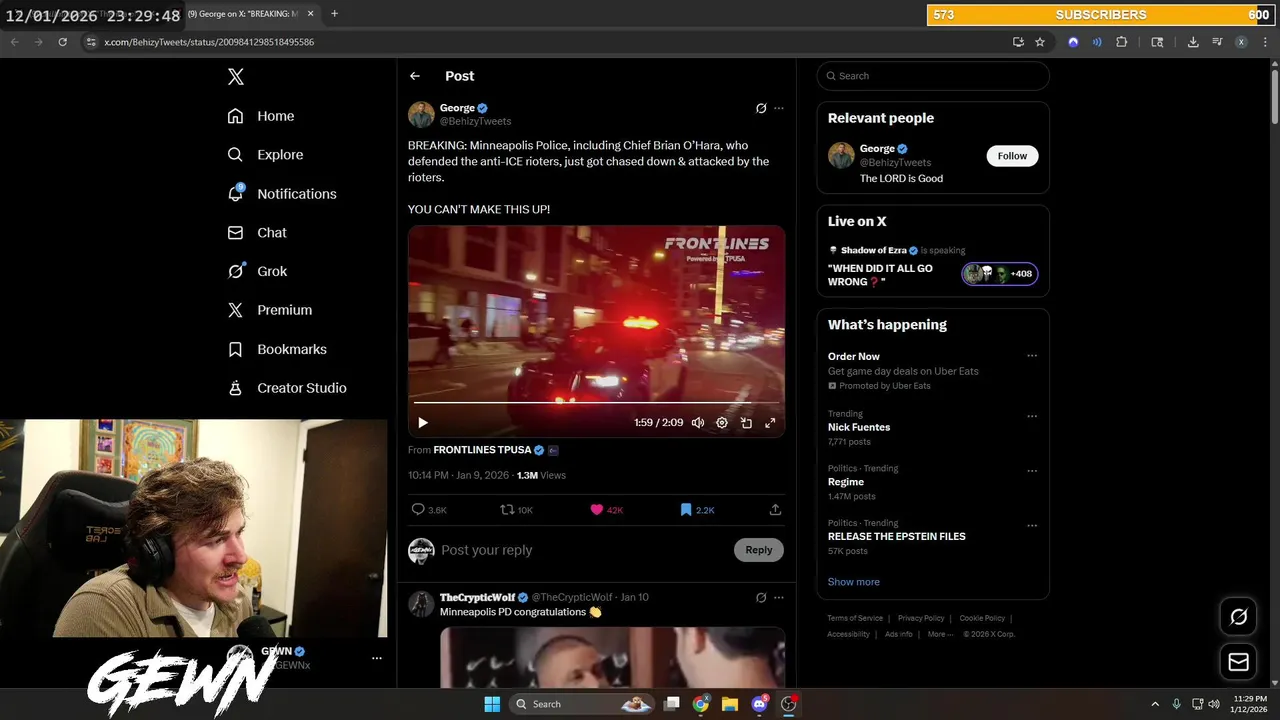Open the browser media controls icon
Screen dimensions: 1280x720
(1217, 42)
